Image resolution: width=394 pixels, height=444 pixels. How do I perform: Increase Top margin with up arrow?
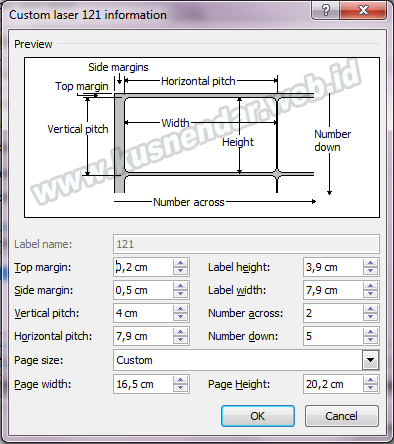[181, 263]
